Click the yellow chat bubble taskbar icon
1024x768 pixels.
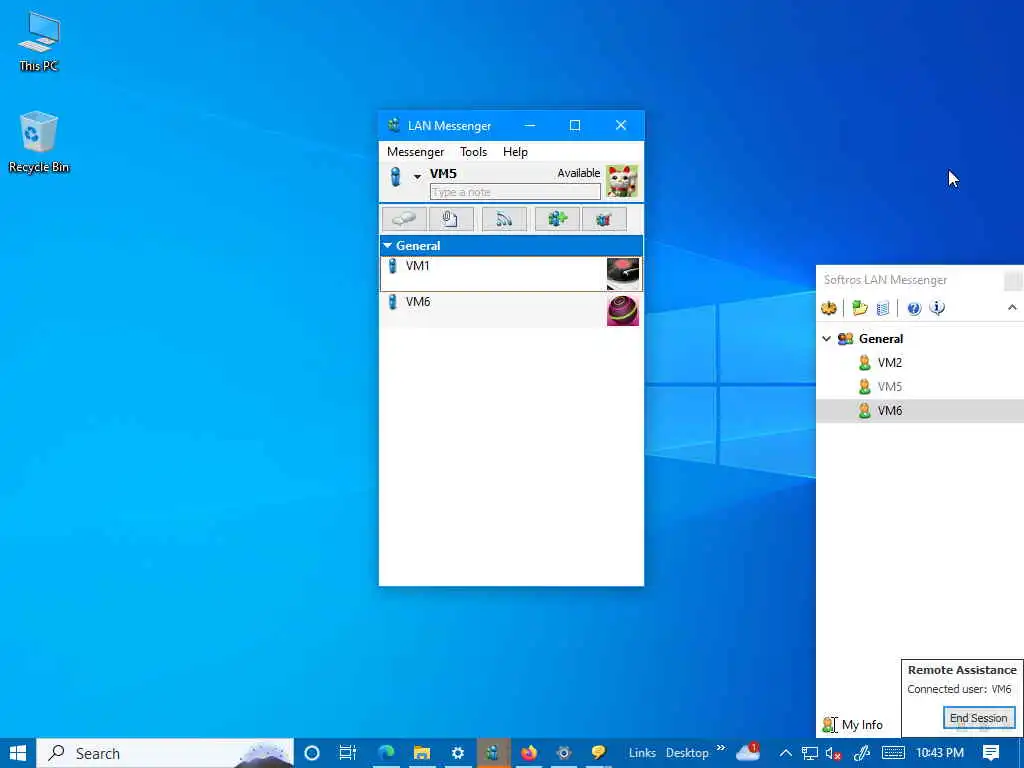[598, 753]
